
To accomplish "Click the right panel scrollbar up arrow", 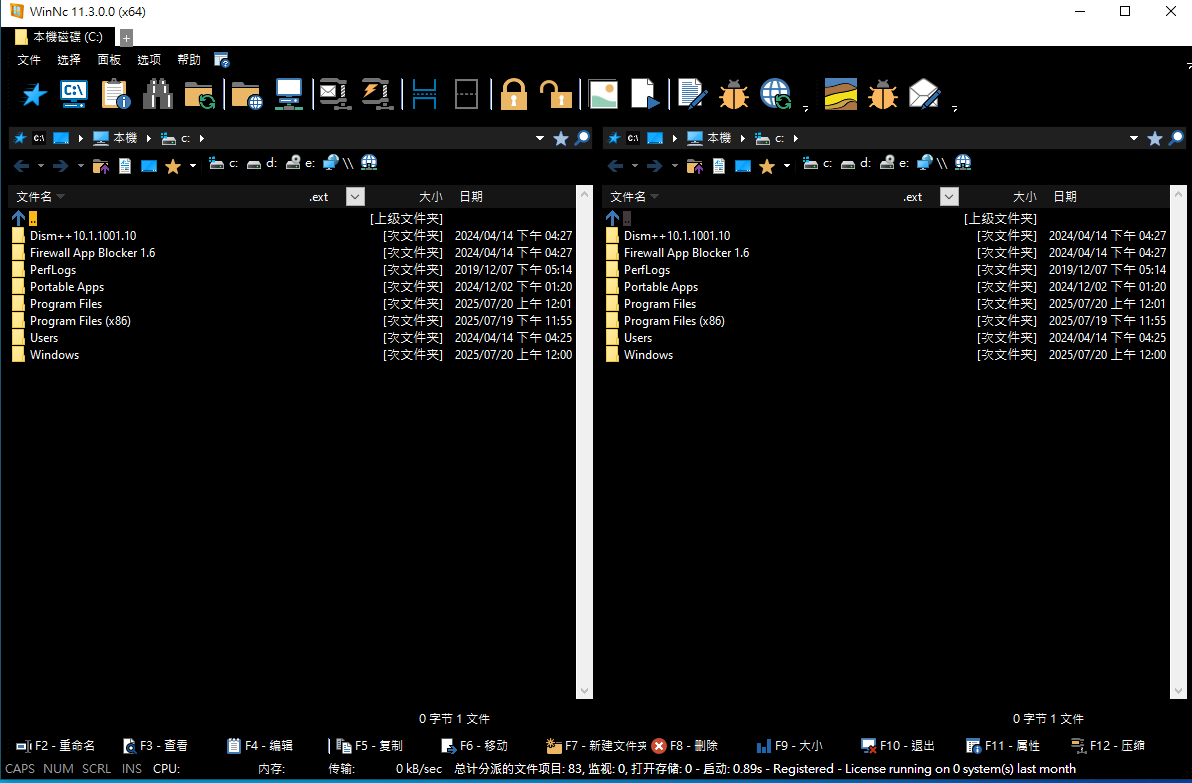I will 1178,193.
